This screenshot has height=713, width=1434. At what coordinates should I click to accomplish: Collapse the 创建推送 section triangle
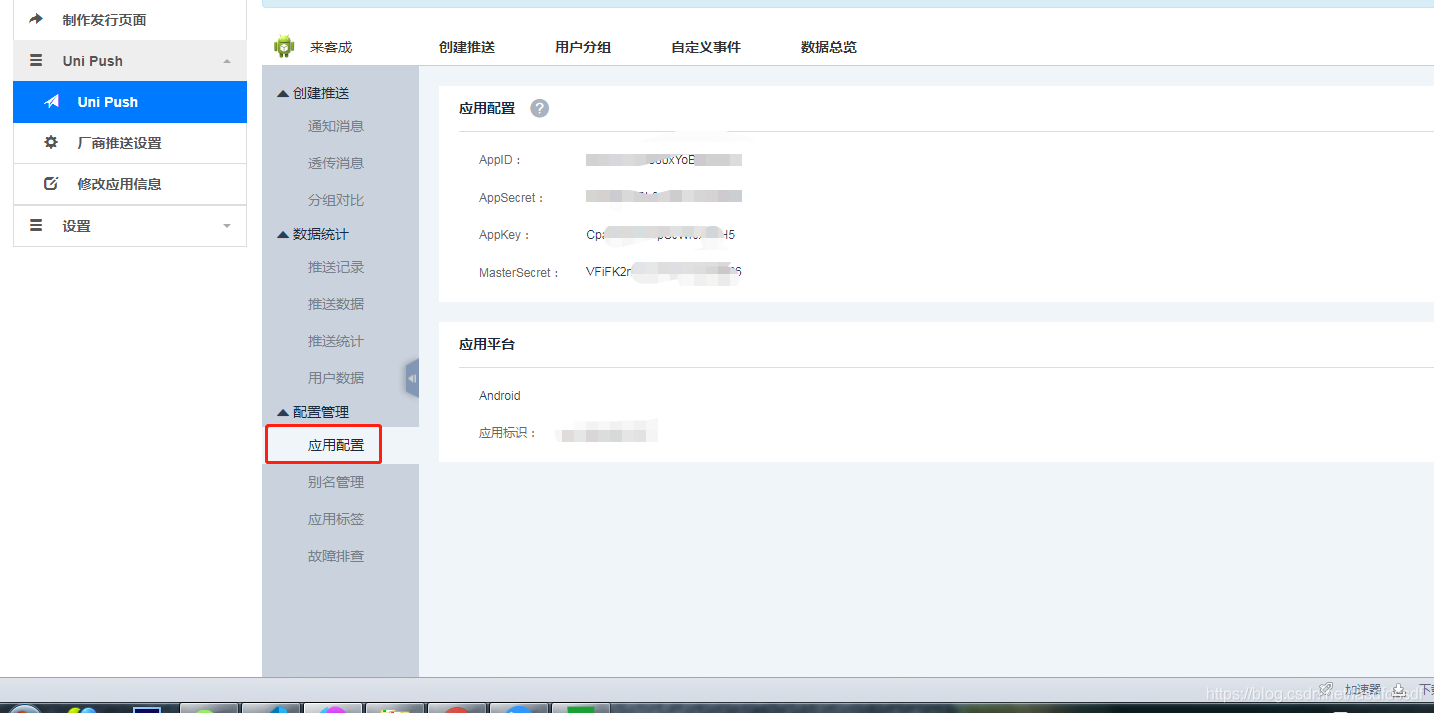pyautogui.click(x=283, y=93)
